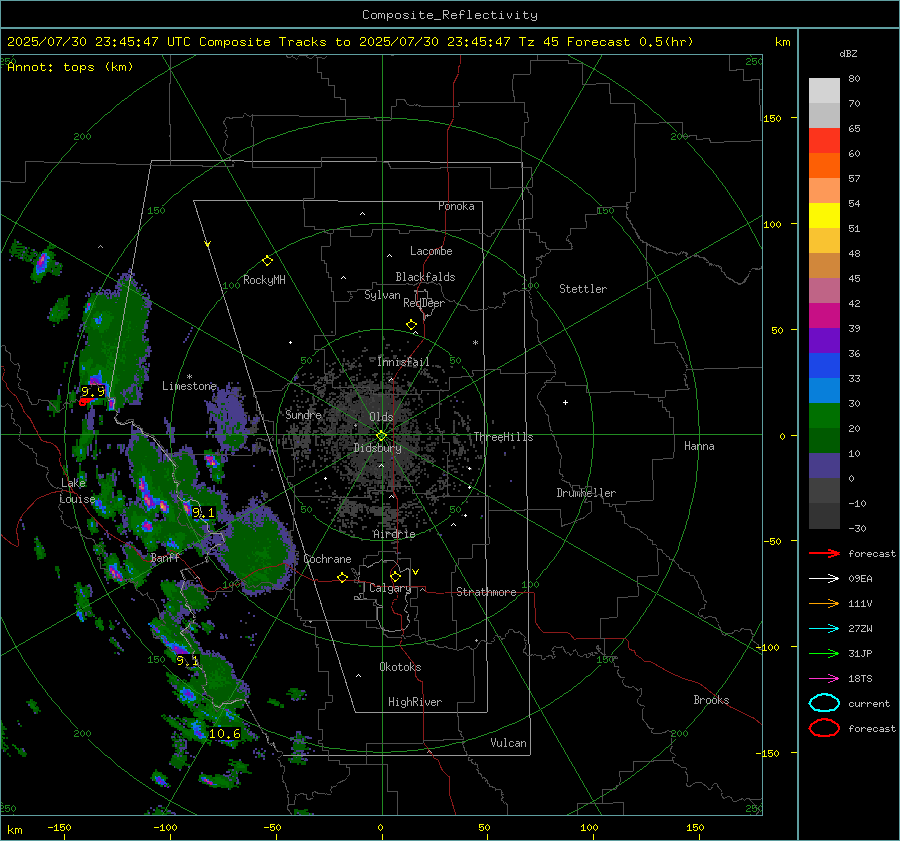
Task: Click the RedDeer city label
Action: (x=424, y=303)
